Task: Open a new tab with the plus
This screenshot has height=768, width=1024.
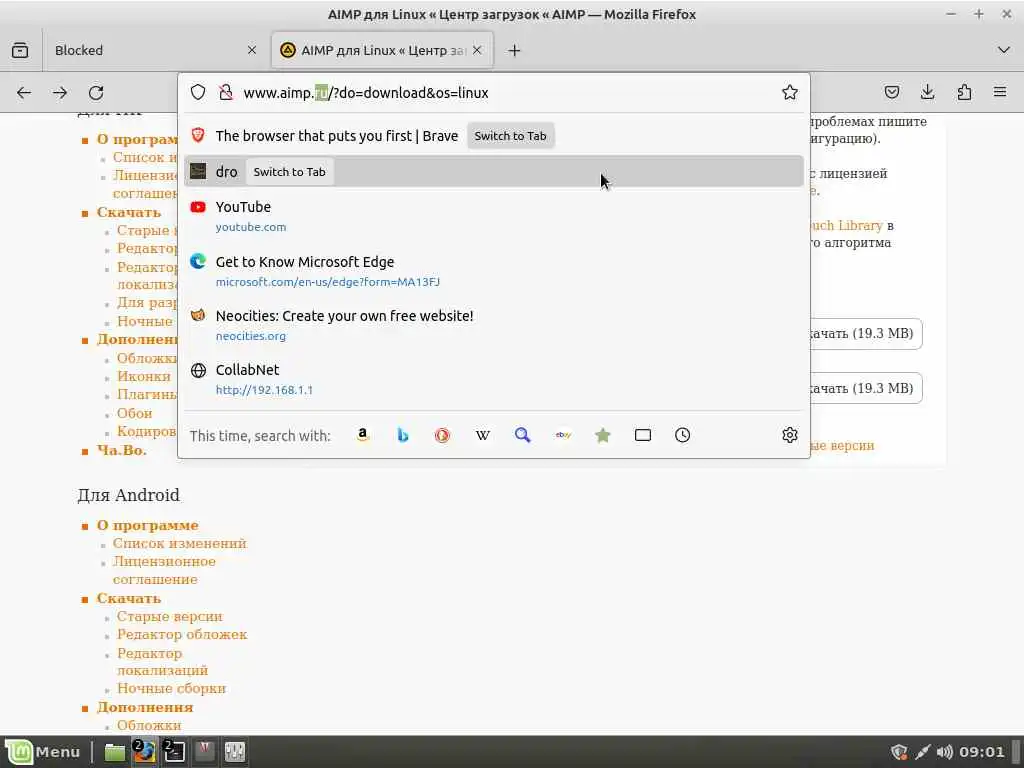Action: pyautogui.click(x=514, y=50)
